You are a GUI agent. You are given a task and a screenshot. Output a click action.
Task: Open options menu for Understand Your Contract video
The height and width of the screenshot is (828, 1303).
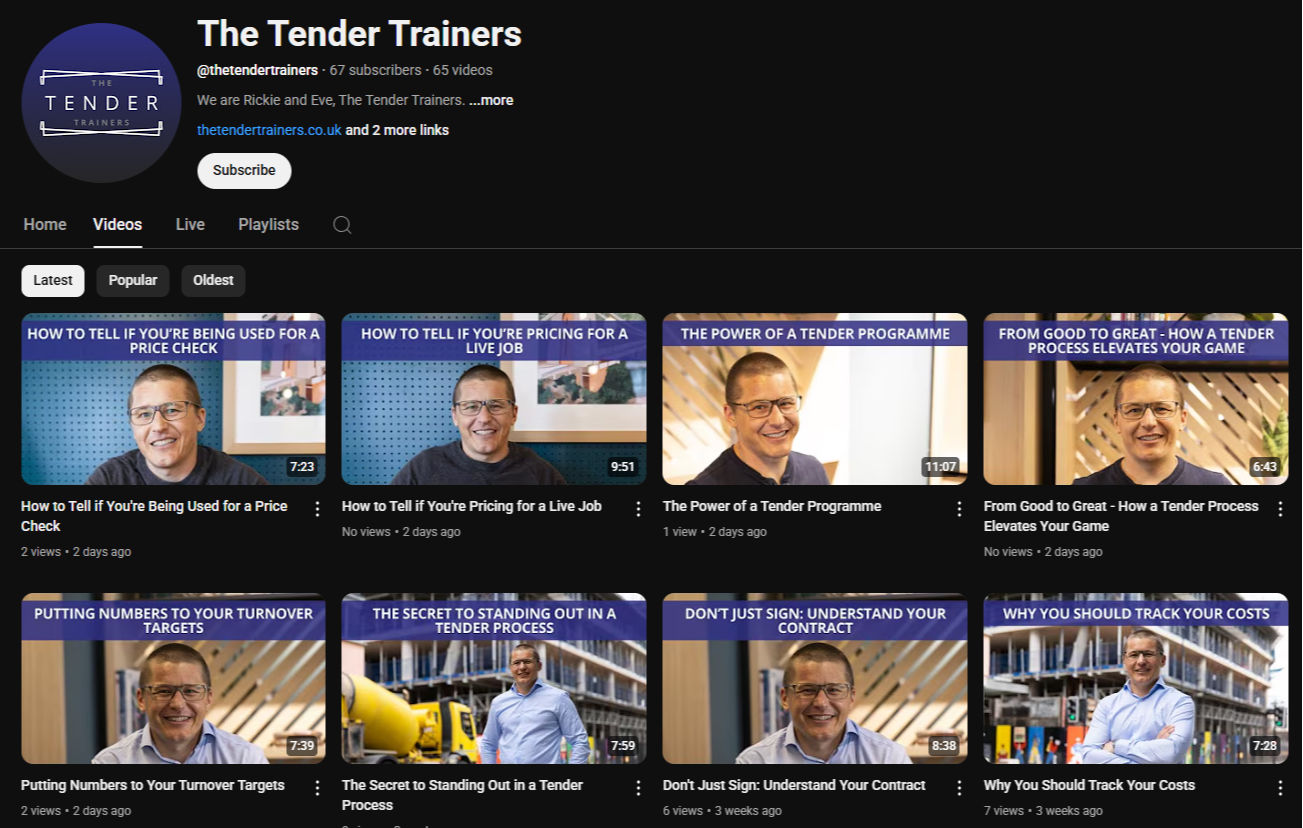click(959, 788)
